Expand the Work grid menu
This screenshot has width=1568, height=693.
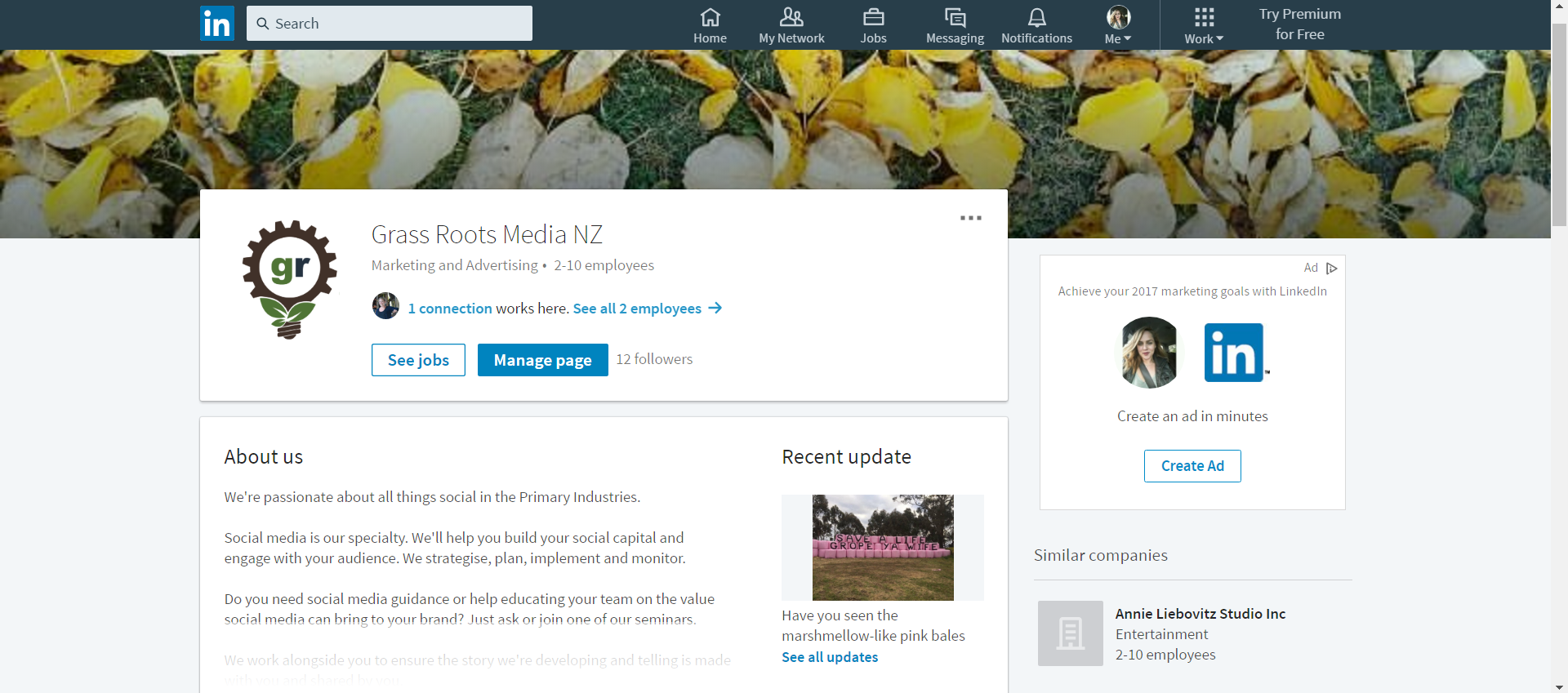point(1204,25)
